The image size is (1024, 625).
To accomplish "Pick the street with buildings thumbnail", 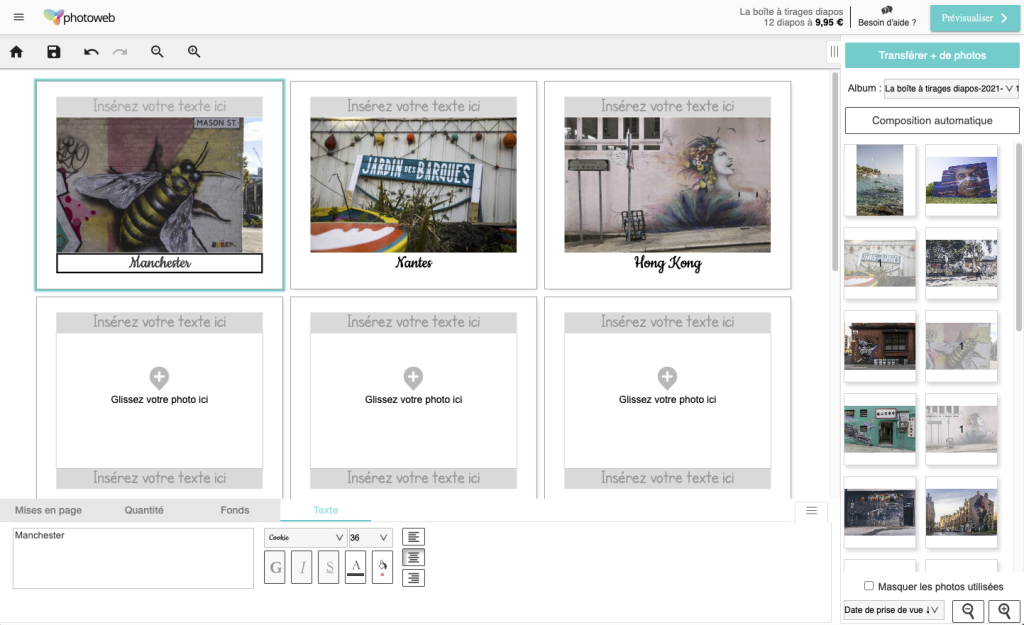I will pos(961,512).
